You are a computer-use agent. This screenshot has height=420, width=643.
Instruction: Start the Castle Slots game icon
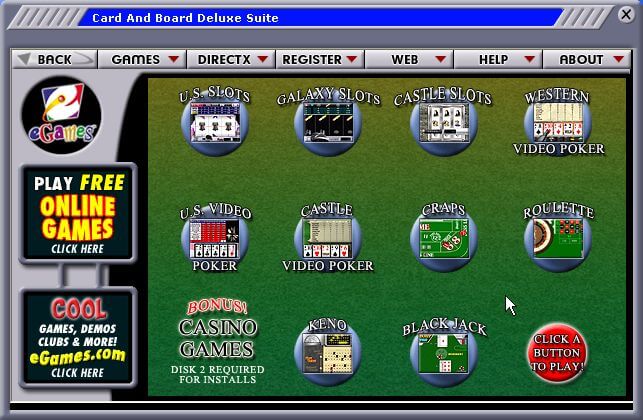coord(444,122)
